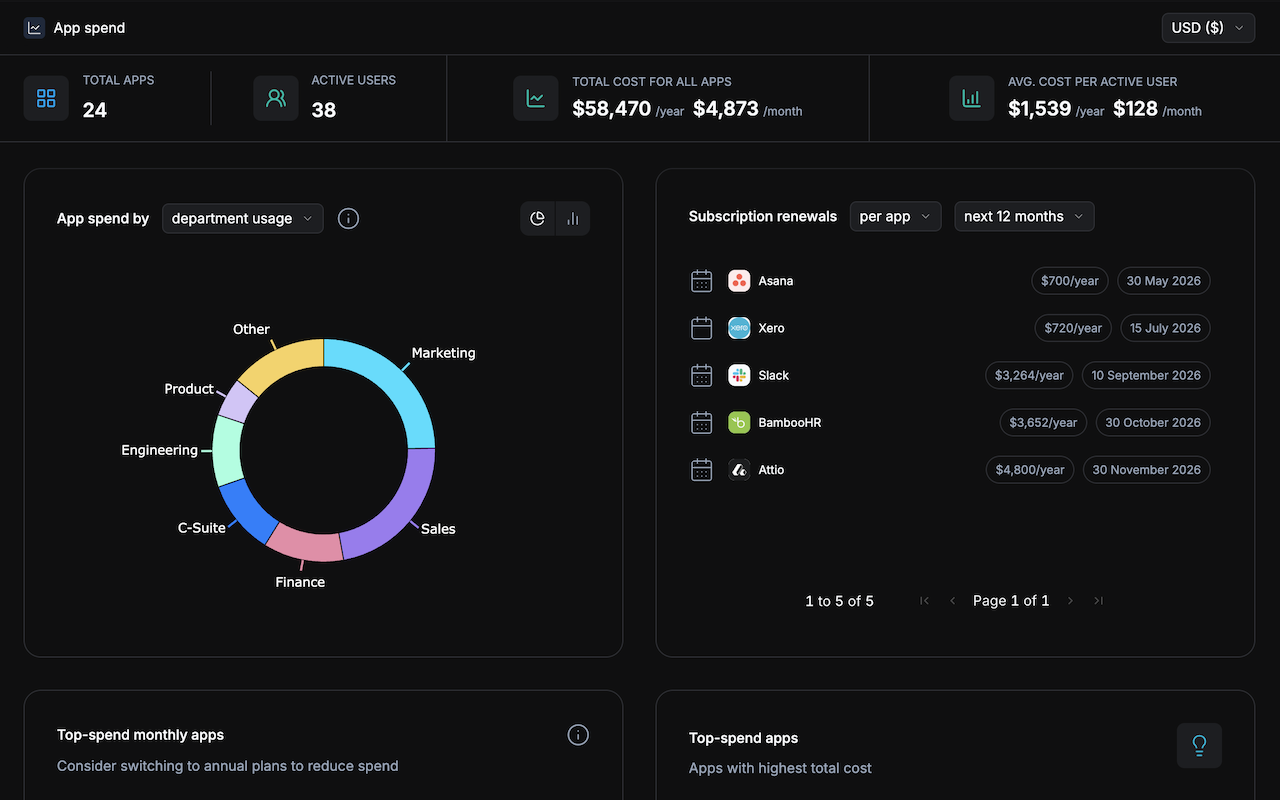The image size is (1280, 800).
Task: Click the Slack app logo
Action: pos(739,375)
